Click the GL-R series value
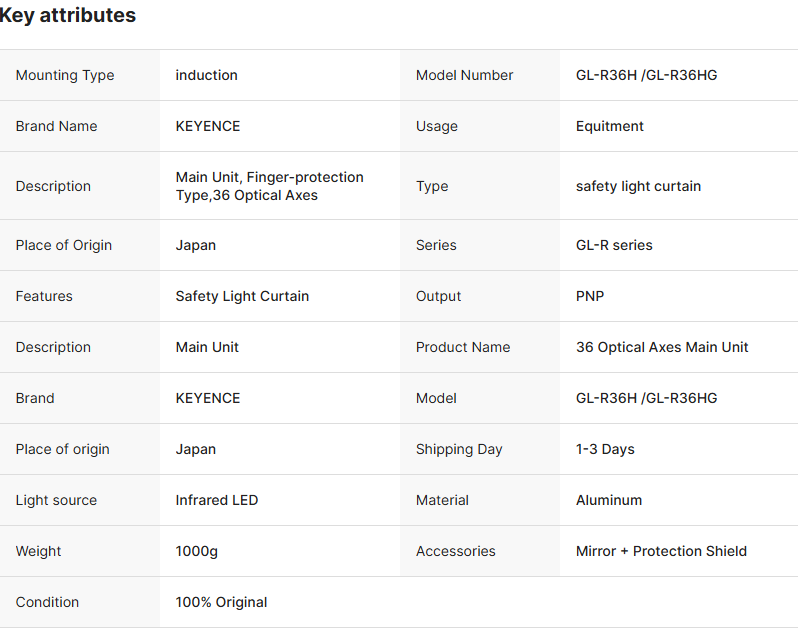798x628 pixels. [x=614, y=245]
